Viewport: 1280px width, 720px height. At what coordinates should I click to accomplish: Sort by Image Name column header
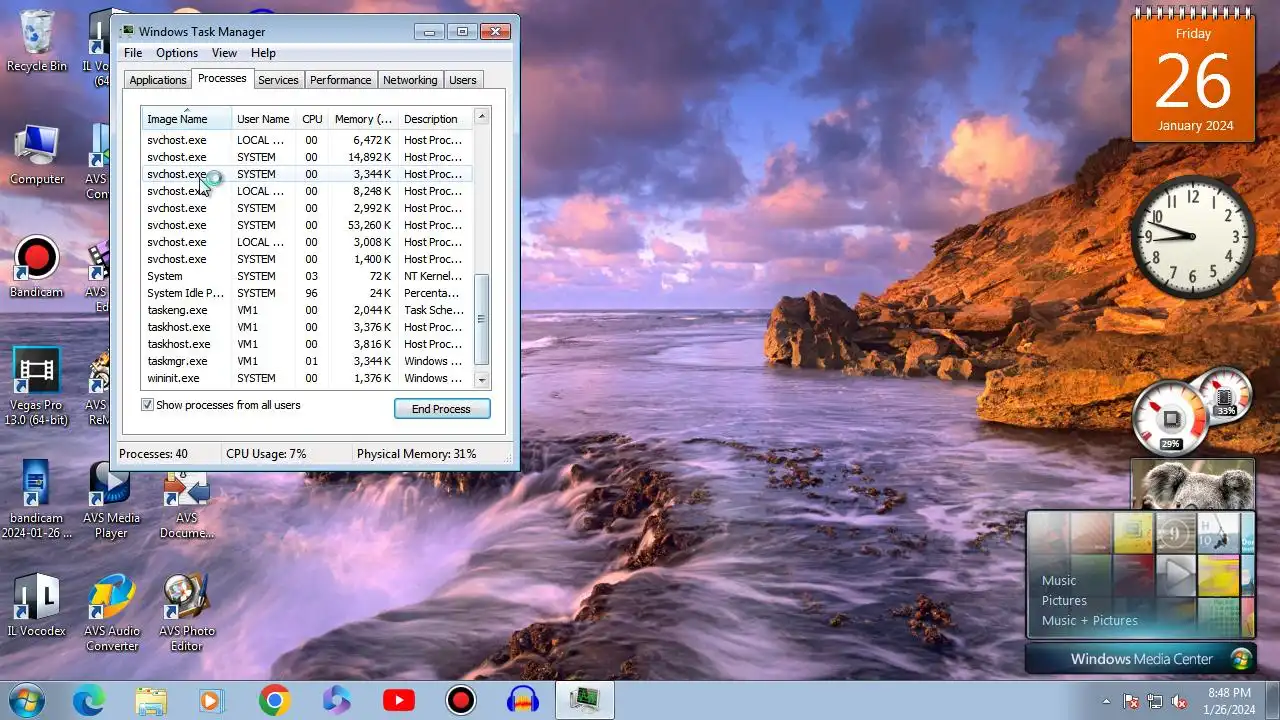click(187, 119)
